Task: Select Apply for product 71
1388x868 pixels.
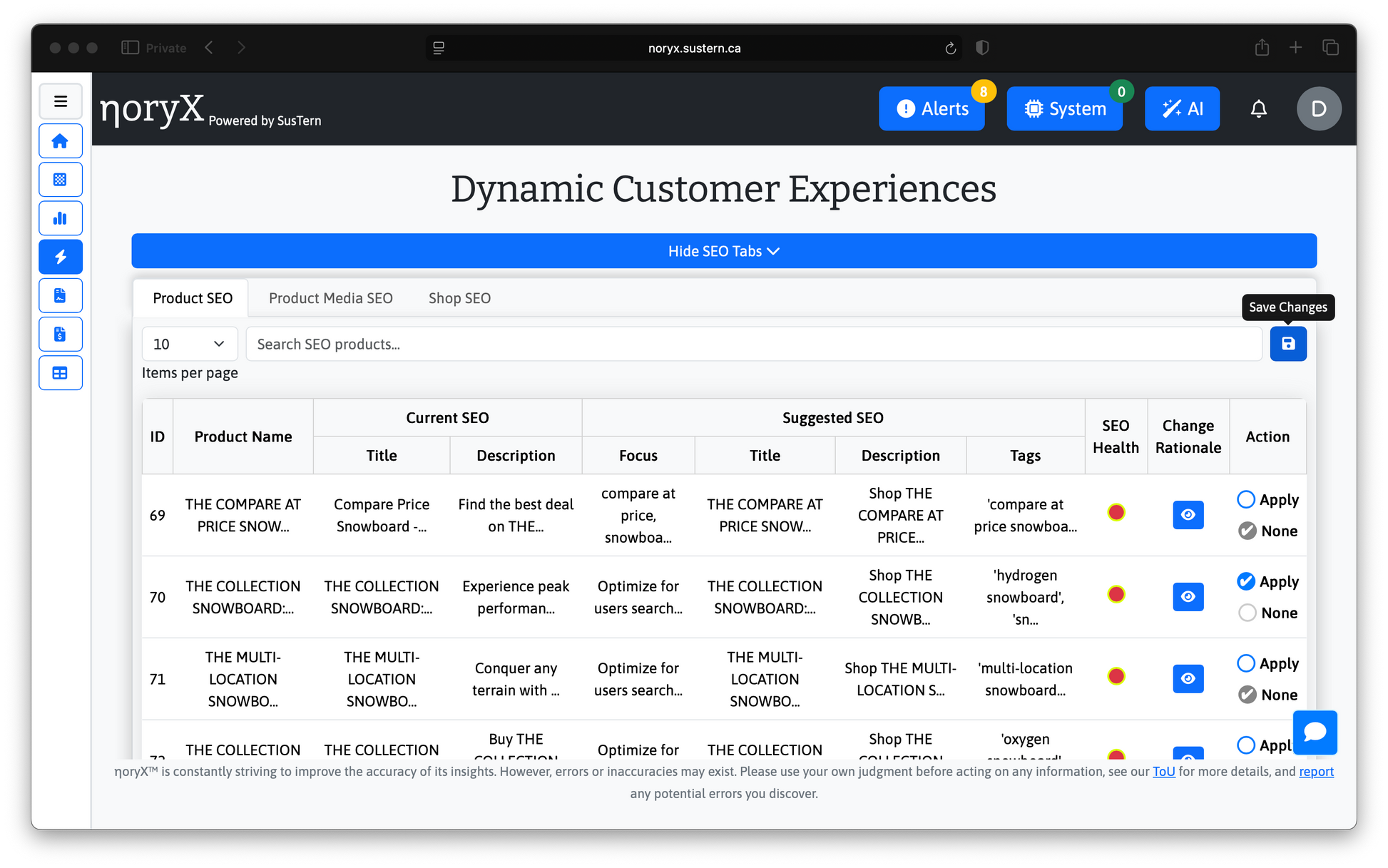Action: coord(1246,663)
